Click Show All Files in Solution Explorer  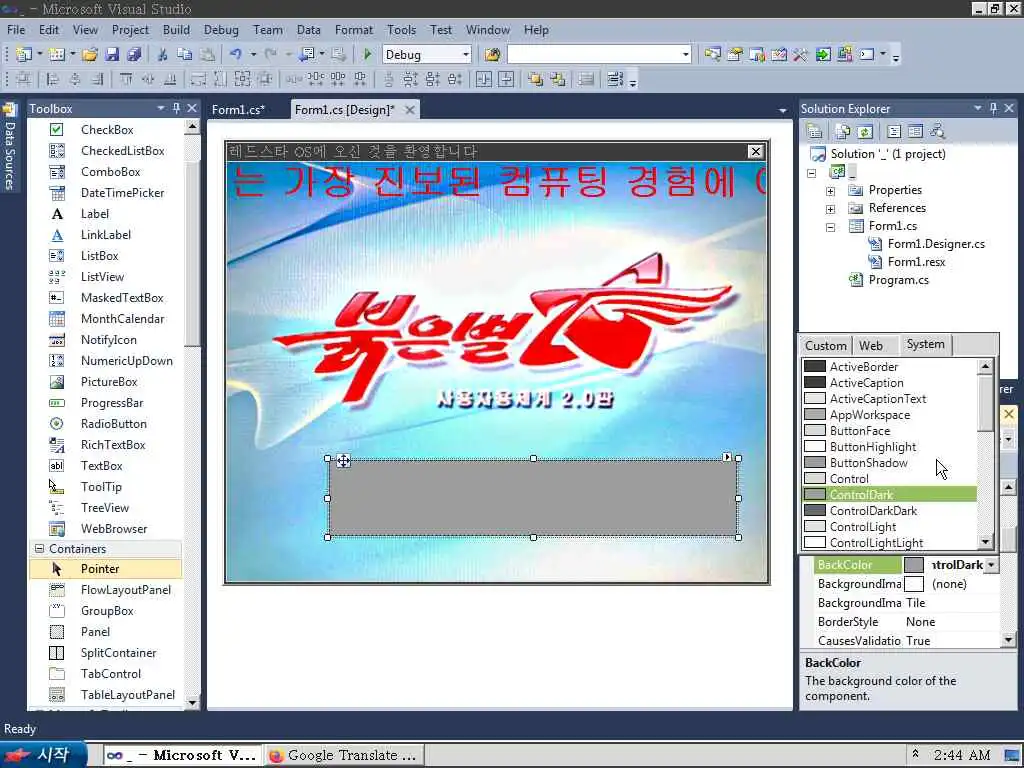click(843, 131)
